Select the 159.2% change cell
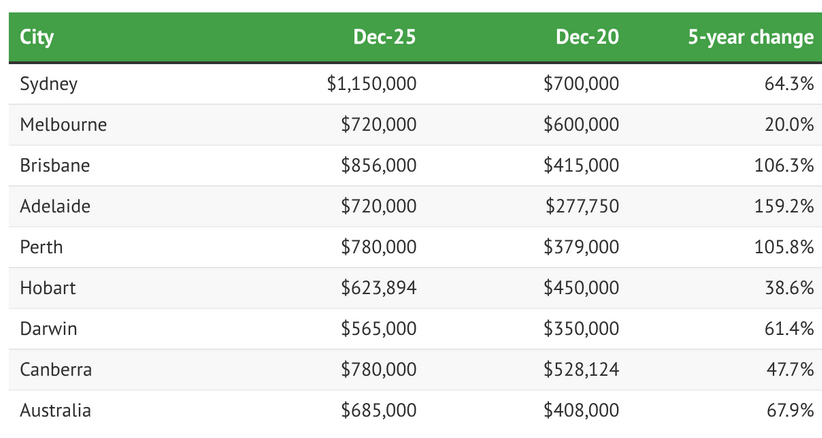Viewport: 822px width, 438px height. click(784, 206)
